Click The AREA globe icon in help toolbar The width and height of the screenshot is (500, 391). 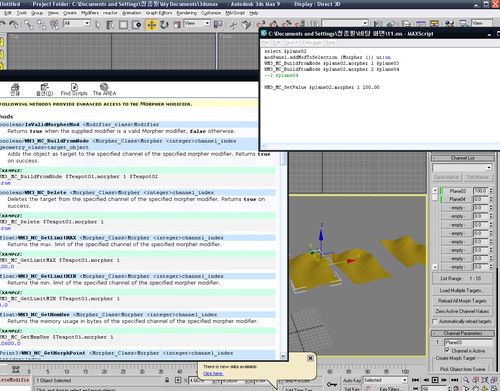[104, 90]
